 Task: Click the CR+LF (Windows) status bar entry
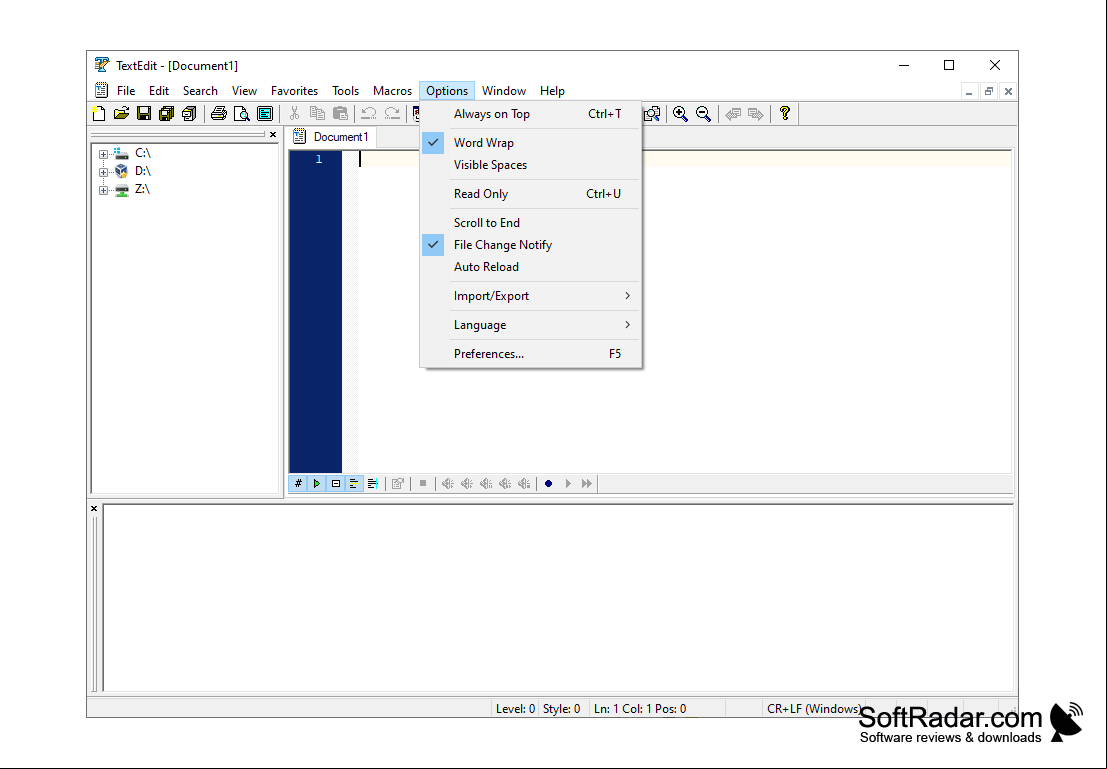tap(813, 708)
